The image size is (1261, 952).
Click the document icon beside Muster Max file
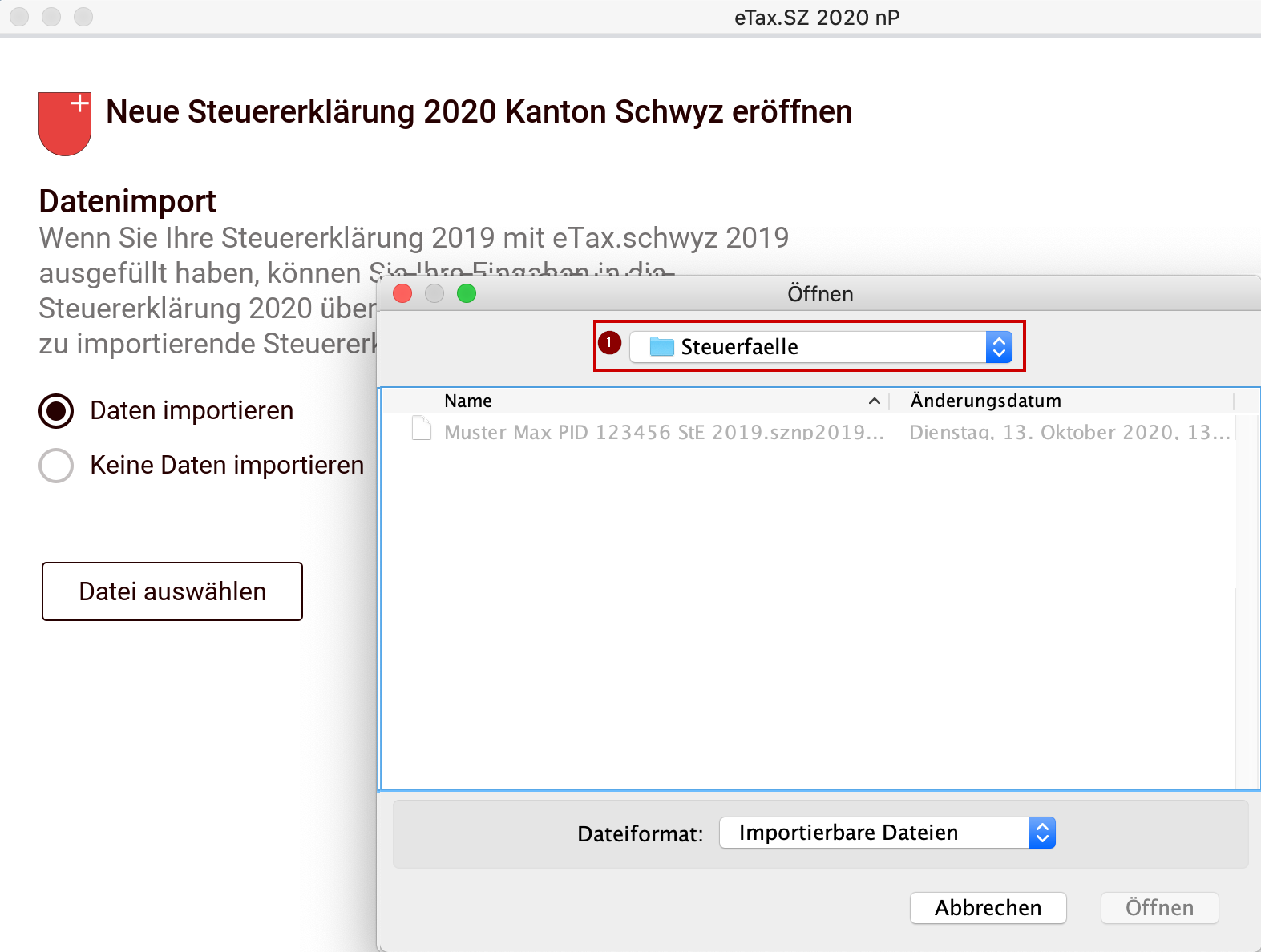click(x=422, y=429)
